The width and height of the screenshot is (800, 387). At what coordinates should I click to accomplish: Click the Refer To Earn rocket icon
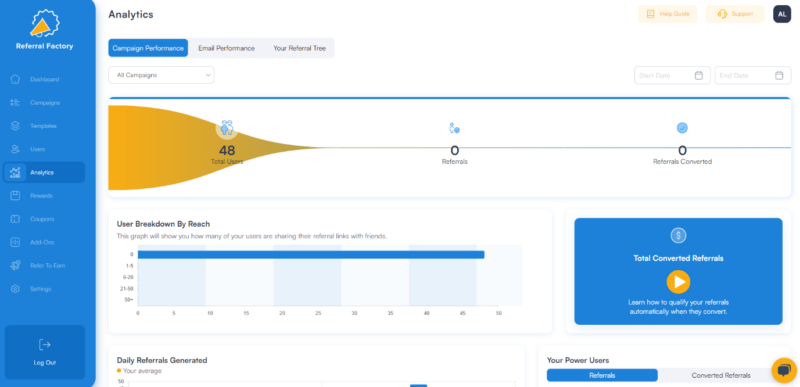[15, 266]
